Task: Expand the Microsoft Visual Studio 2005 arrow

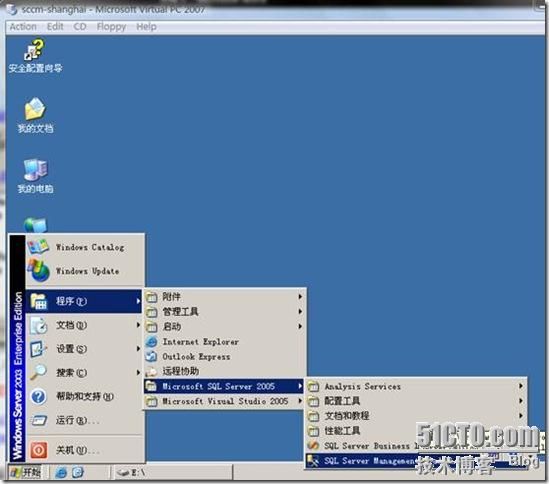Action: pos(300,401)
